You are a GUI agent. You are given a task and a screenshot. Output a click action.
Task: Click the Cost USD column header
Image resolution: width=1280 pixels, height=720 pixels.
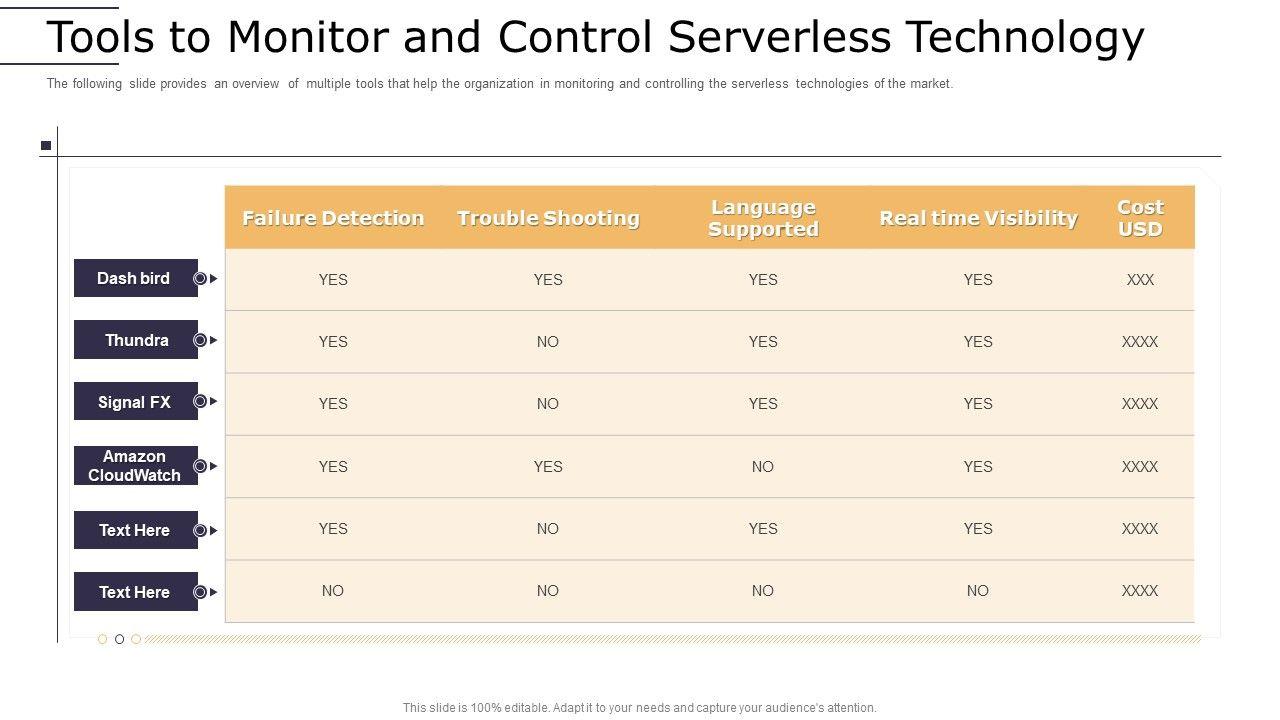[1140, 218]
